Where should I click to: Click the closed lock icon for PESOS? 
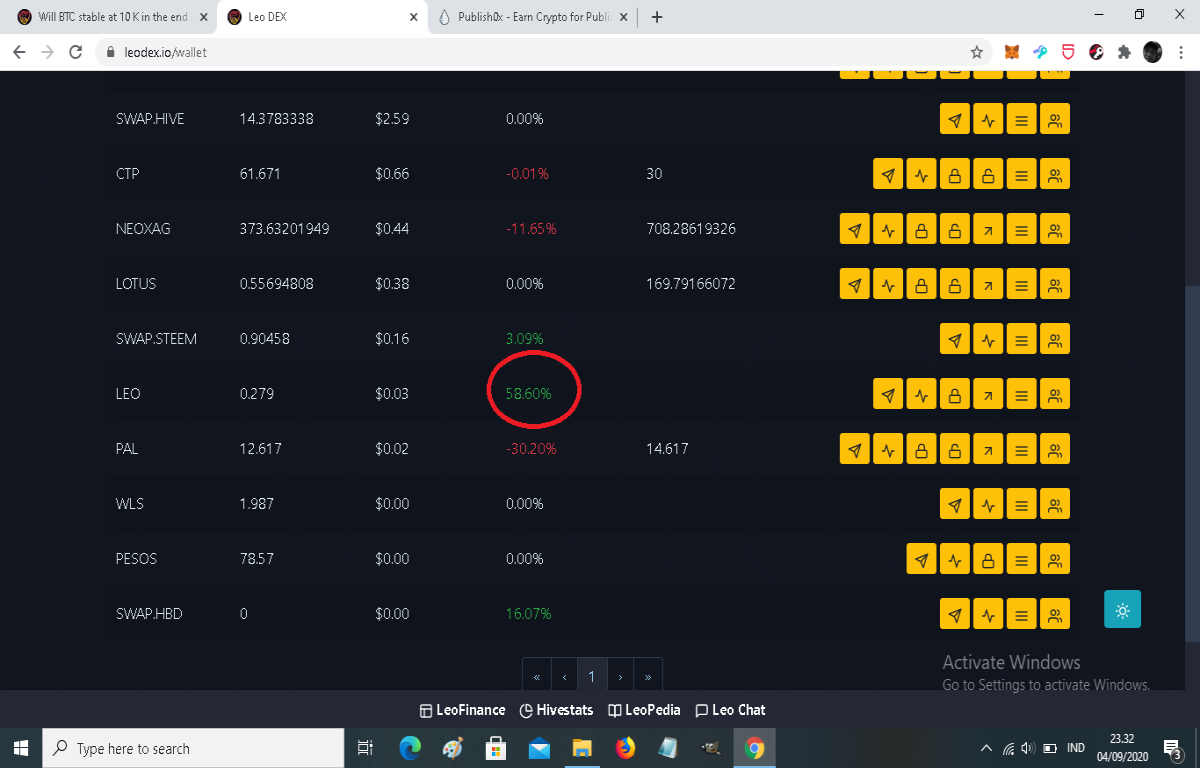coord(988,559)
